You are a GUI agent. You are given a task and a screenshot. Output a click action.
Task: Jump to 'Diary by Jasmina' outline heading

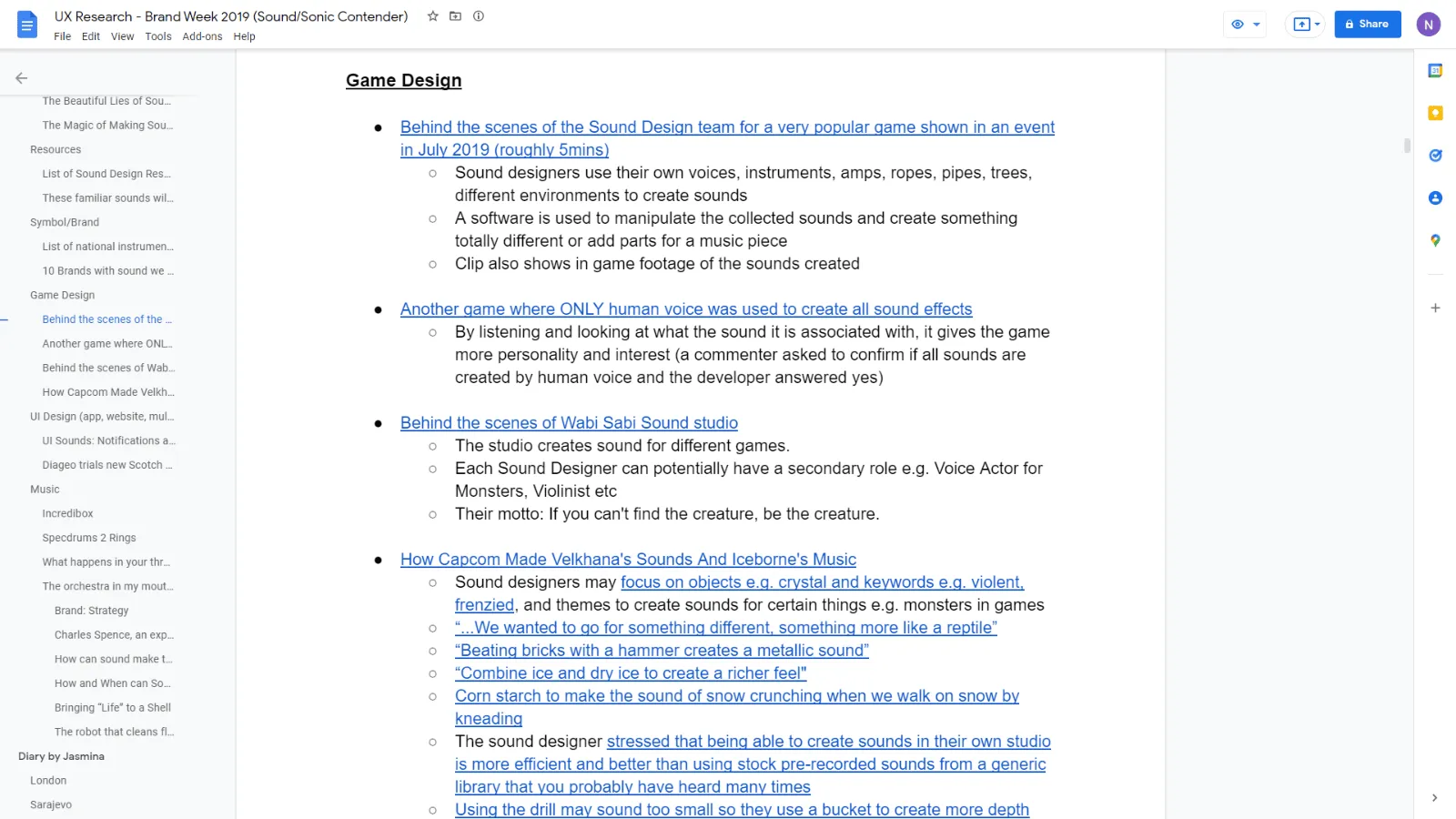(61, 756)
